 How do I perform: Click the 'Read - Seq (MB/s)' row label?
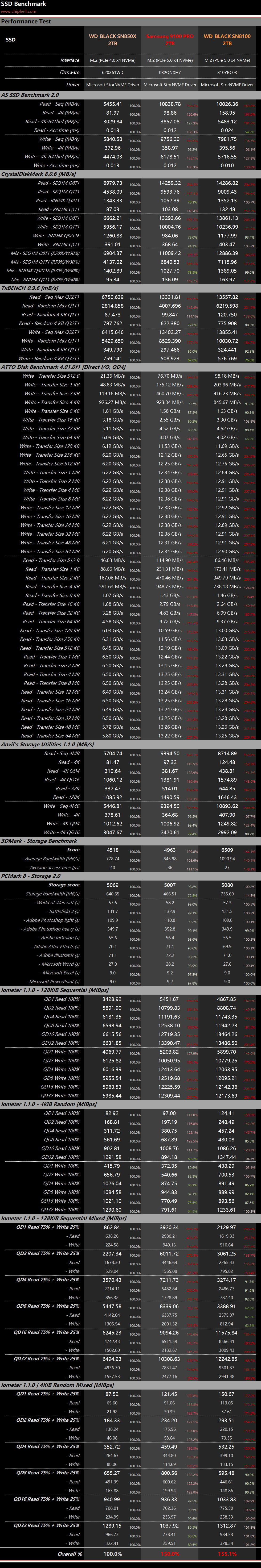coord(60,104)
